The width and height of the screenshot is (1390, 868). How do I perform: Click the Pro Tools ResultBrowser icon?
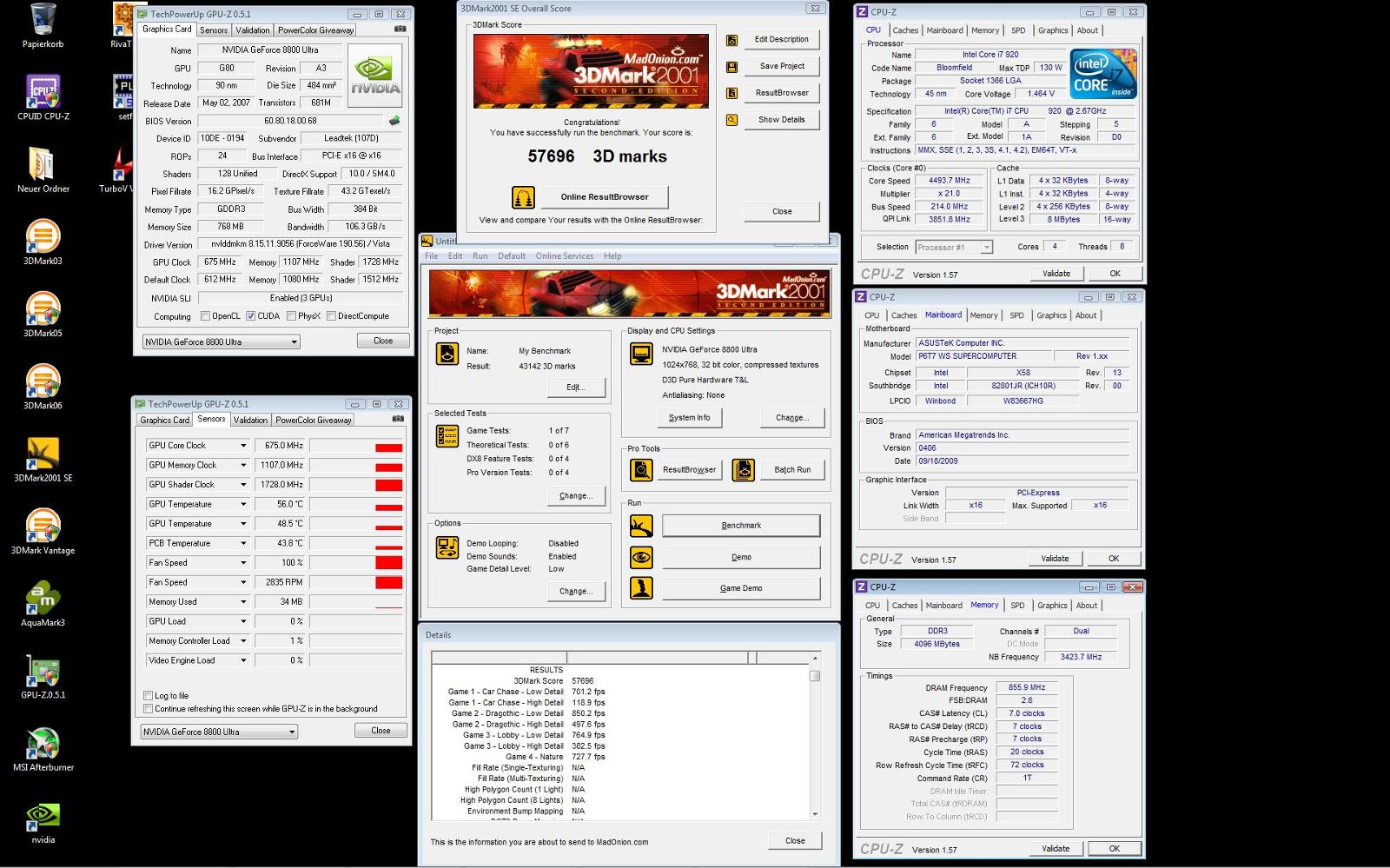[641, 470]
